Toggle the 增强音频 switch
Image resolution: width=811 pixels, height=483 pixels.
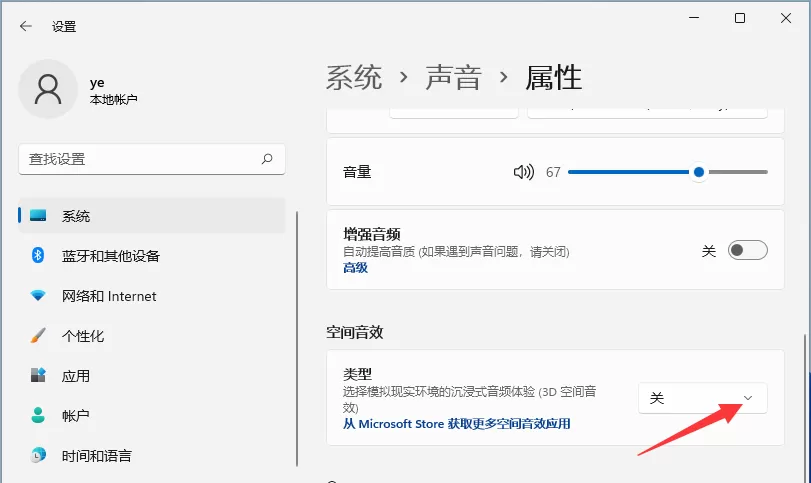(x=747, y=250)
